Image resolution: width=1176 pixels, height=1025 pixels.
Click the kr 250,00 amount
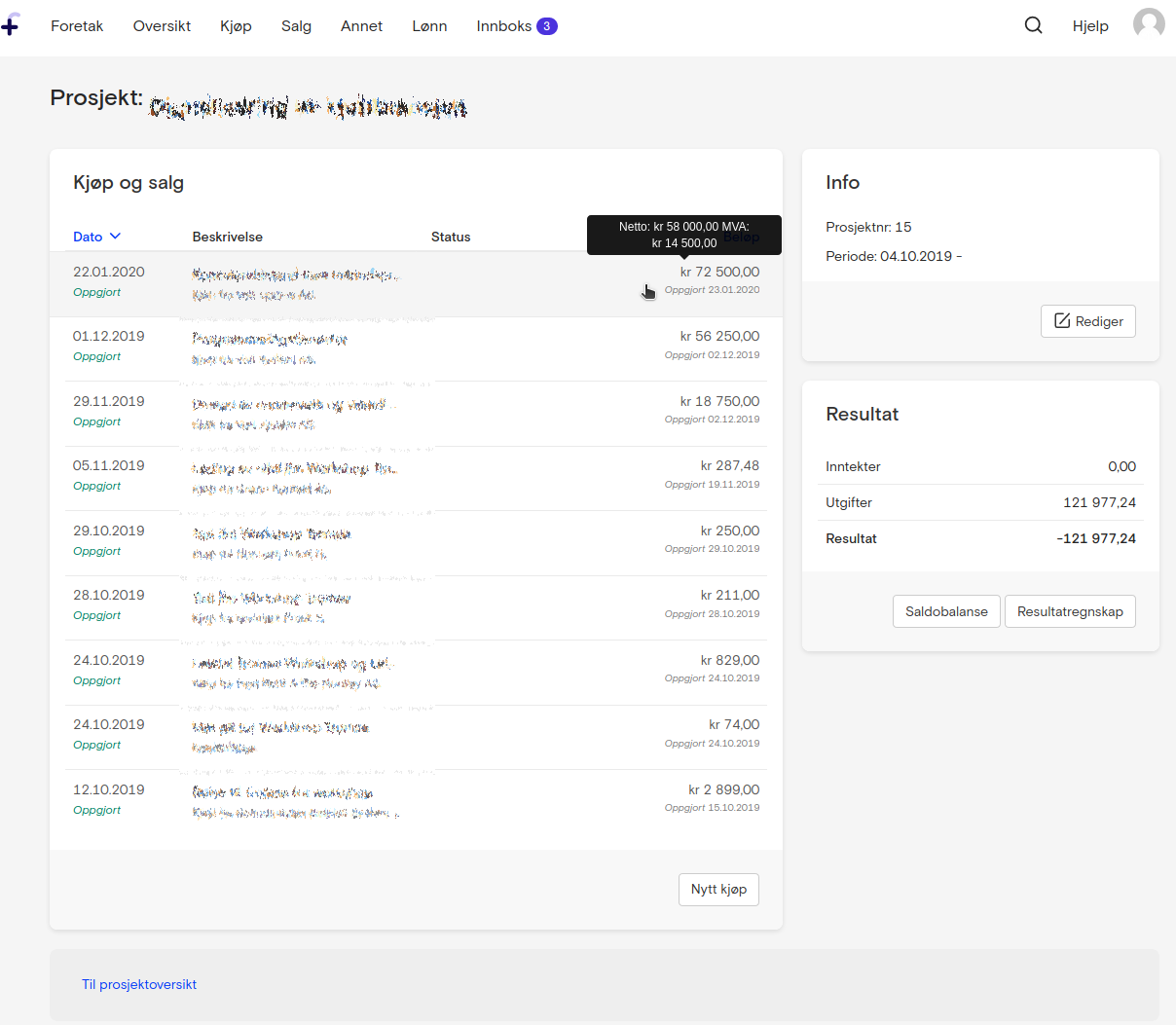(730, 531)
